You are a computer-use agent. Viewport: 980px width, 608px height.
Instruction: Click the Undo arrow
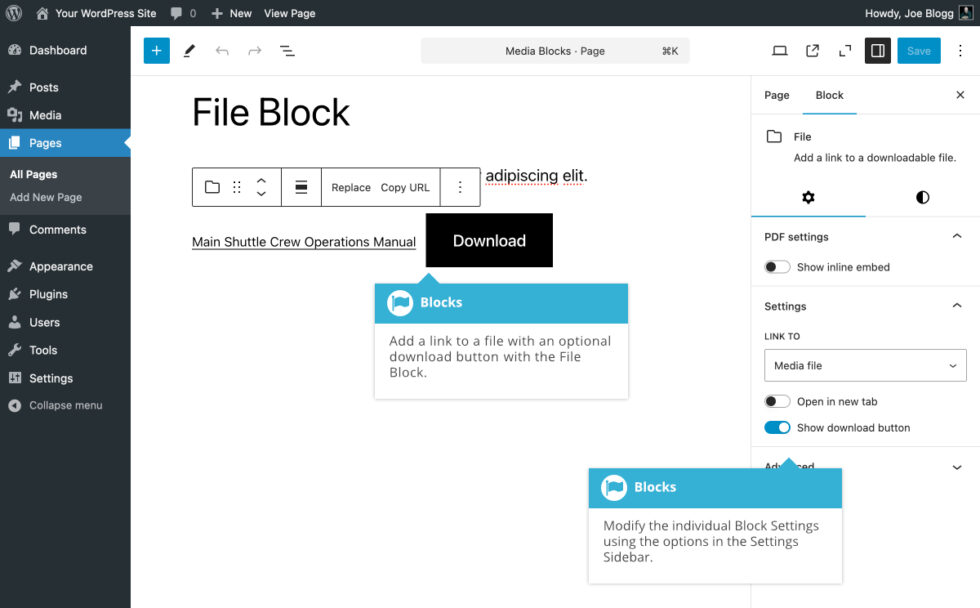[x=222, y=51]
